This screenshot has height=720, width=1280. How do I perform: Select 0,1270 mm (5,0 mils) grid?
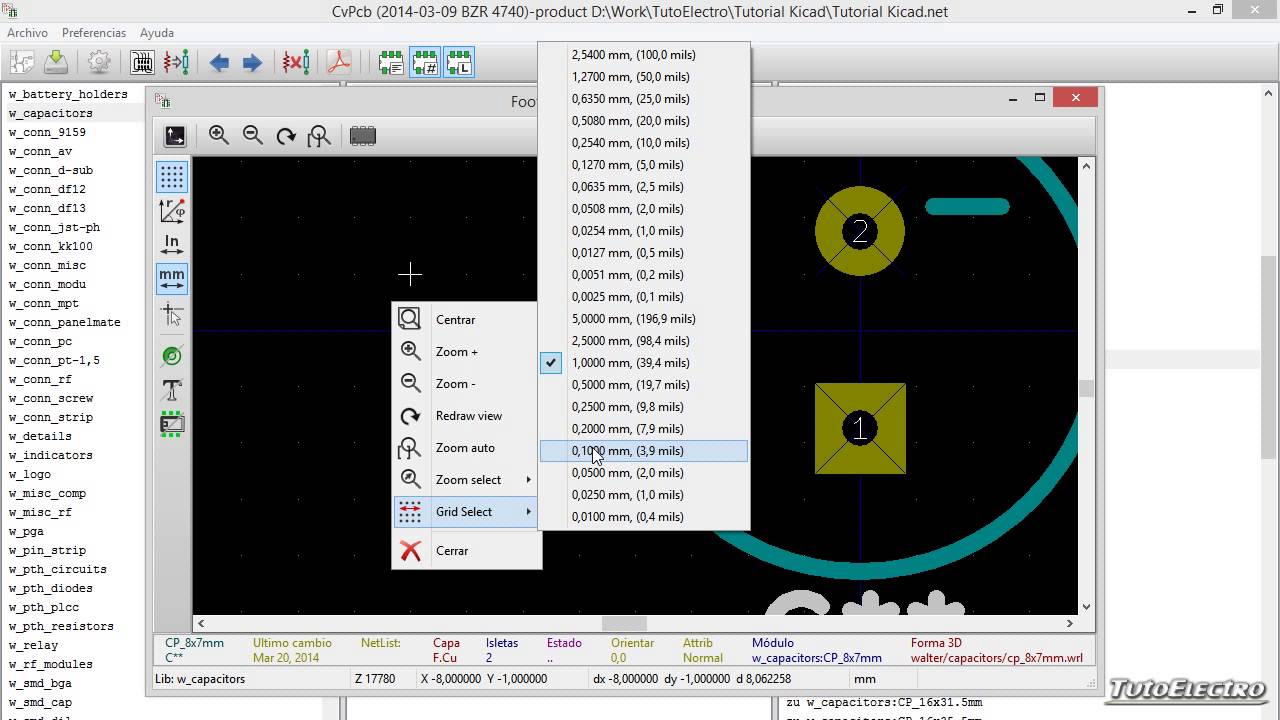pos(644,165)
